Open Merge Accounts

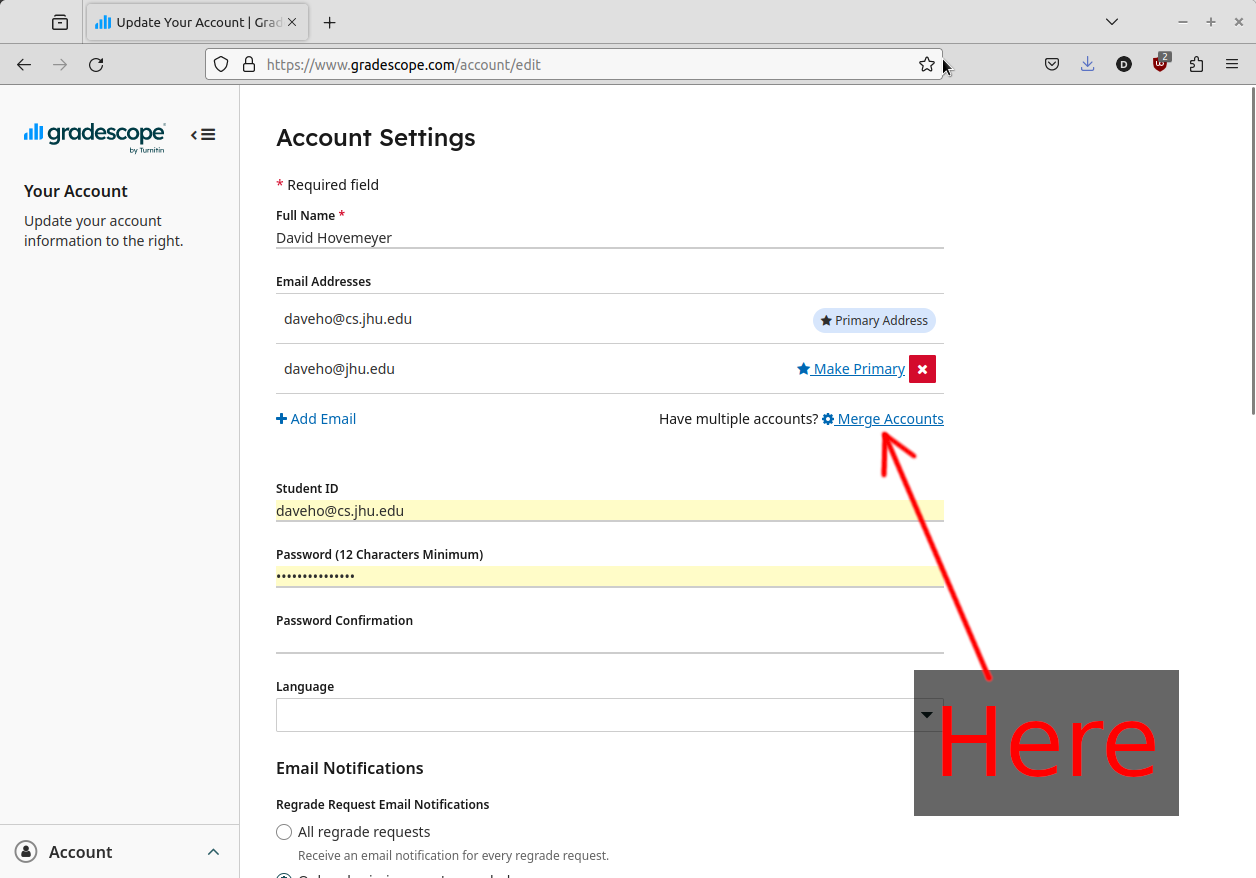click(890, 418)
